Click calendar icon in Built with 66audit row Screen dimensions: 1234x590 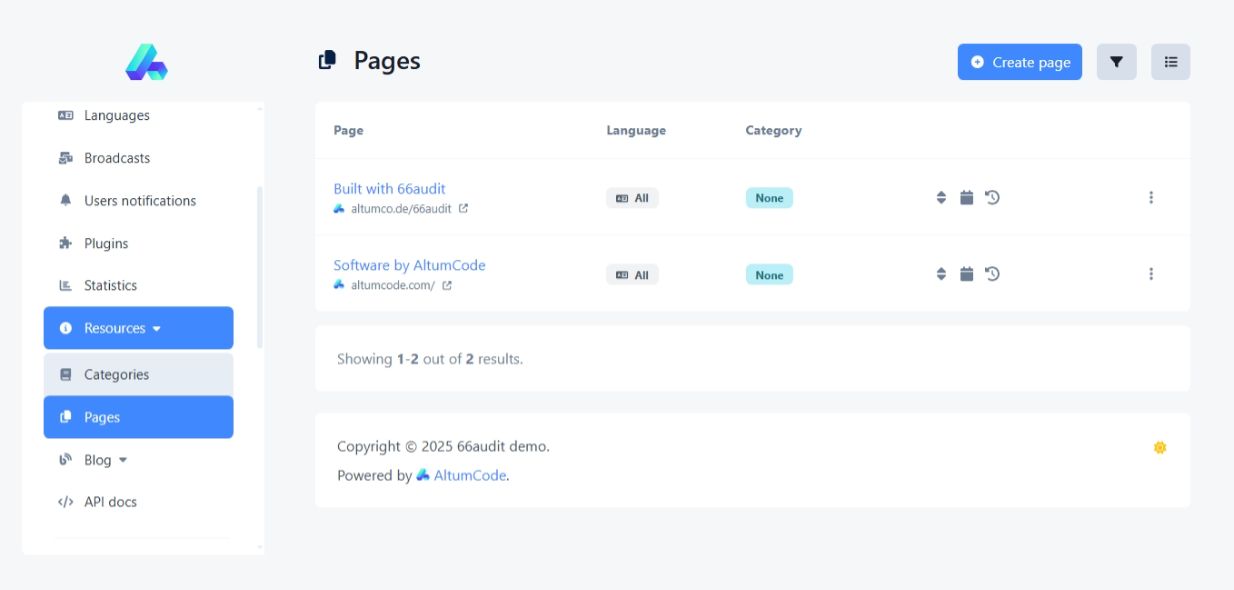(966, 198)
